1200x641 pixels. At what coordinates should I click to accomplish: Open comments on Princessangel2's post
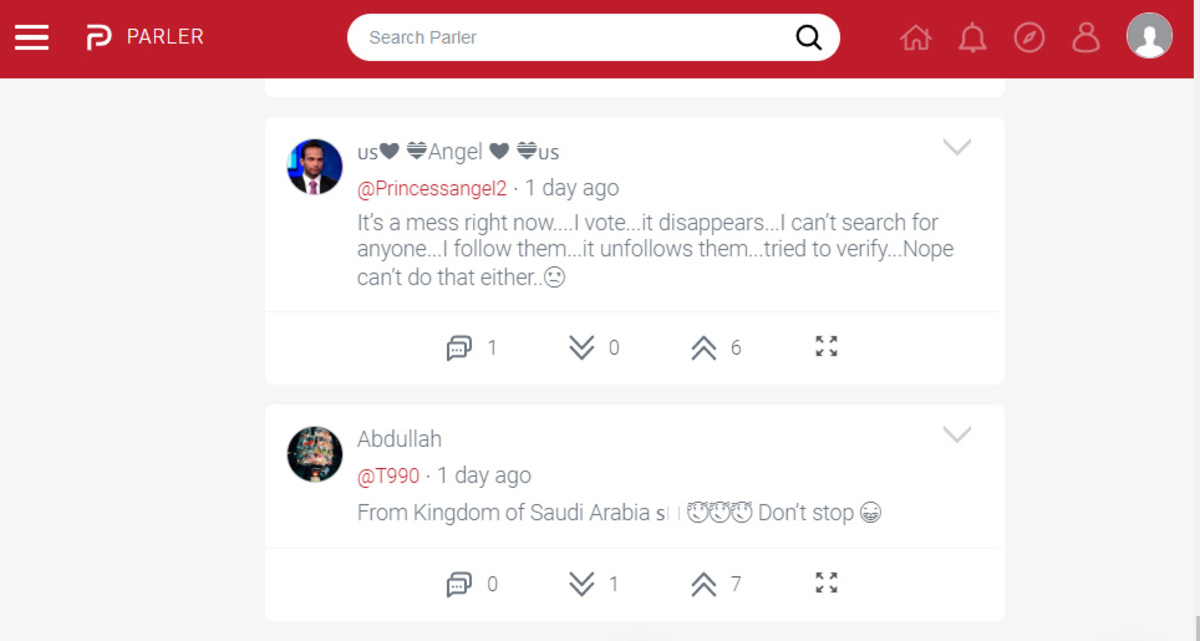tap(459, 348)
